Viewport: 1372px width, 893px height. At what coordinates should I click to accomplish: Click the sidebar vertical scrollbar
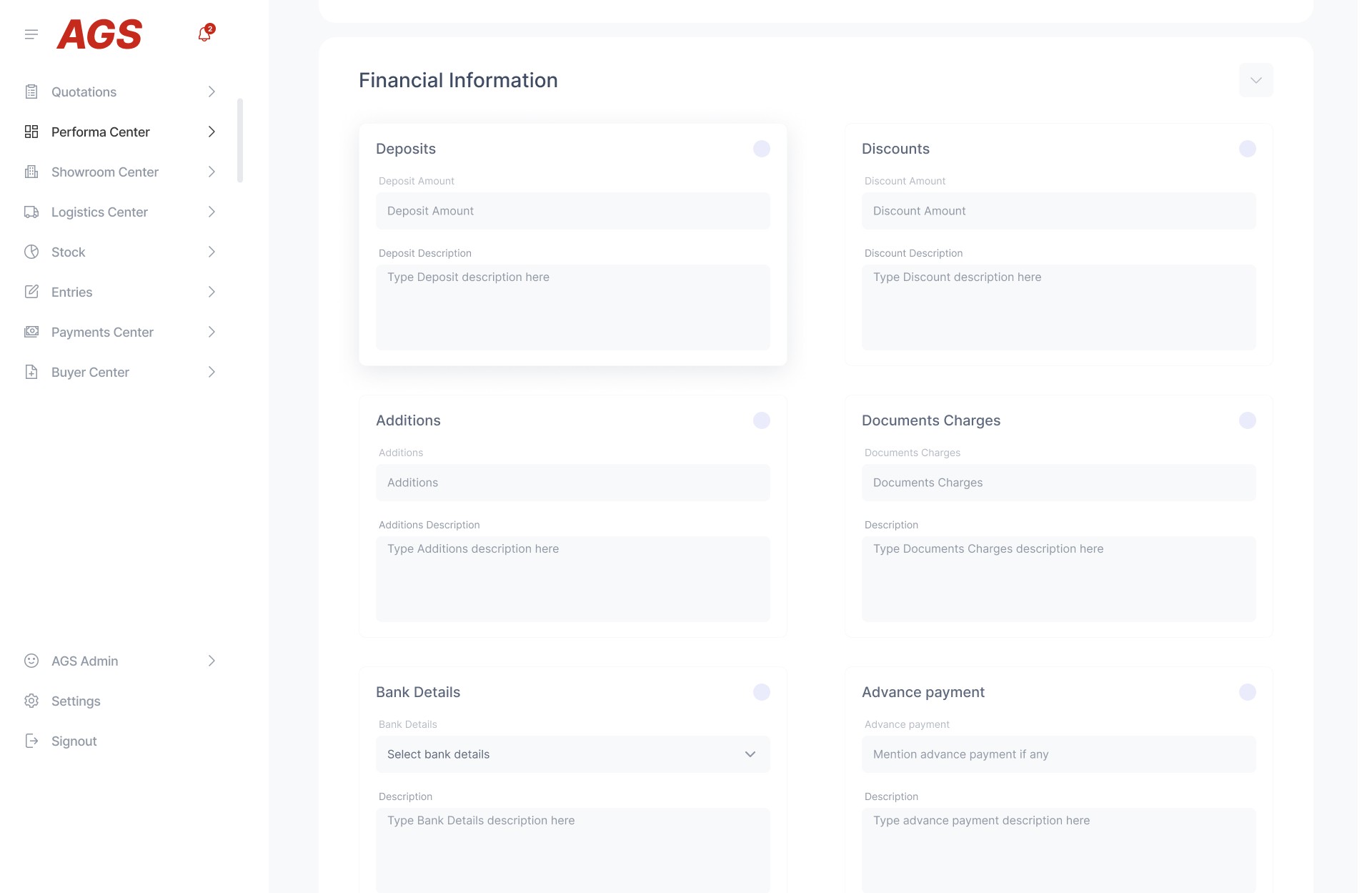pyautogui.click(x=240, y=140)
